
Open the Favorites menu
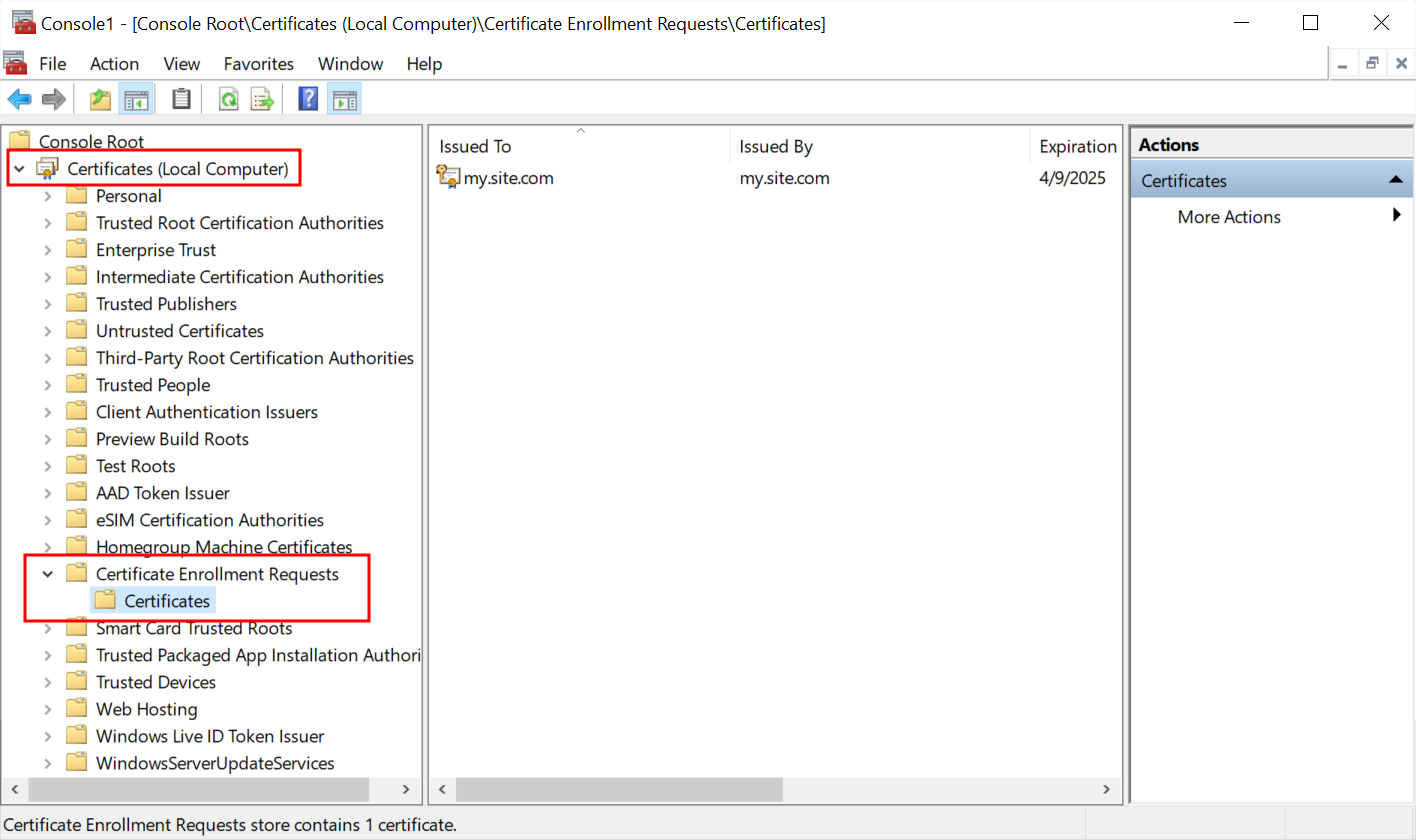click(259, 64)
